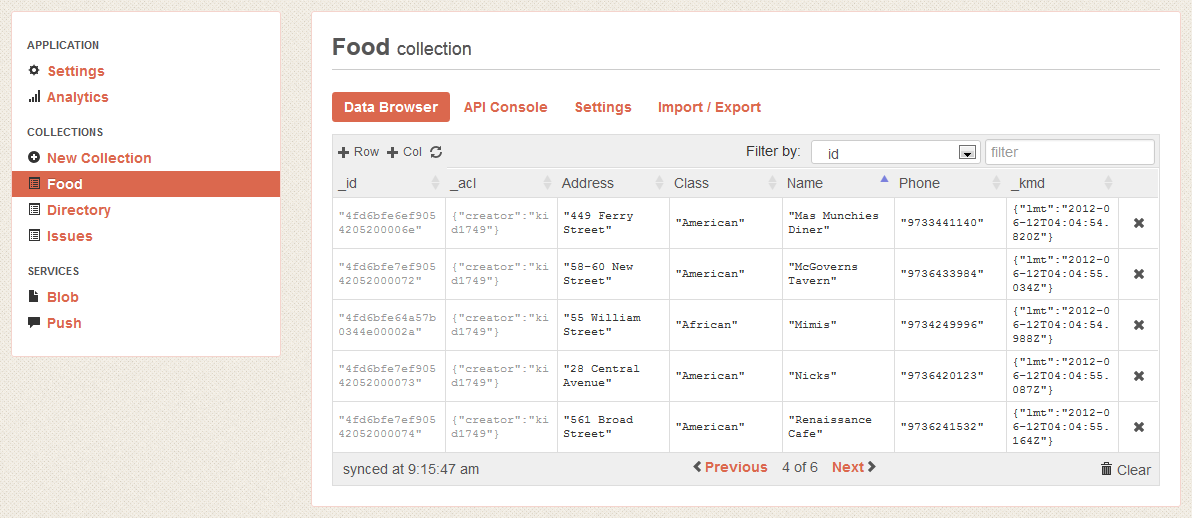
Task: Sort table by Class column
Action: pos(691,183)
